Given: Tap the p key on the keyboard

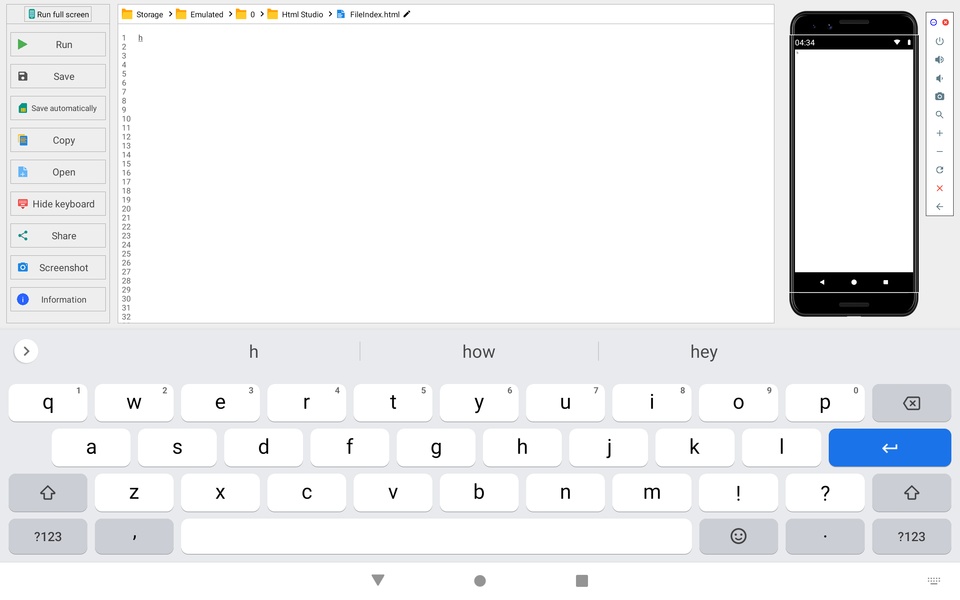Looking at the screenshot, I should (825, 403).
